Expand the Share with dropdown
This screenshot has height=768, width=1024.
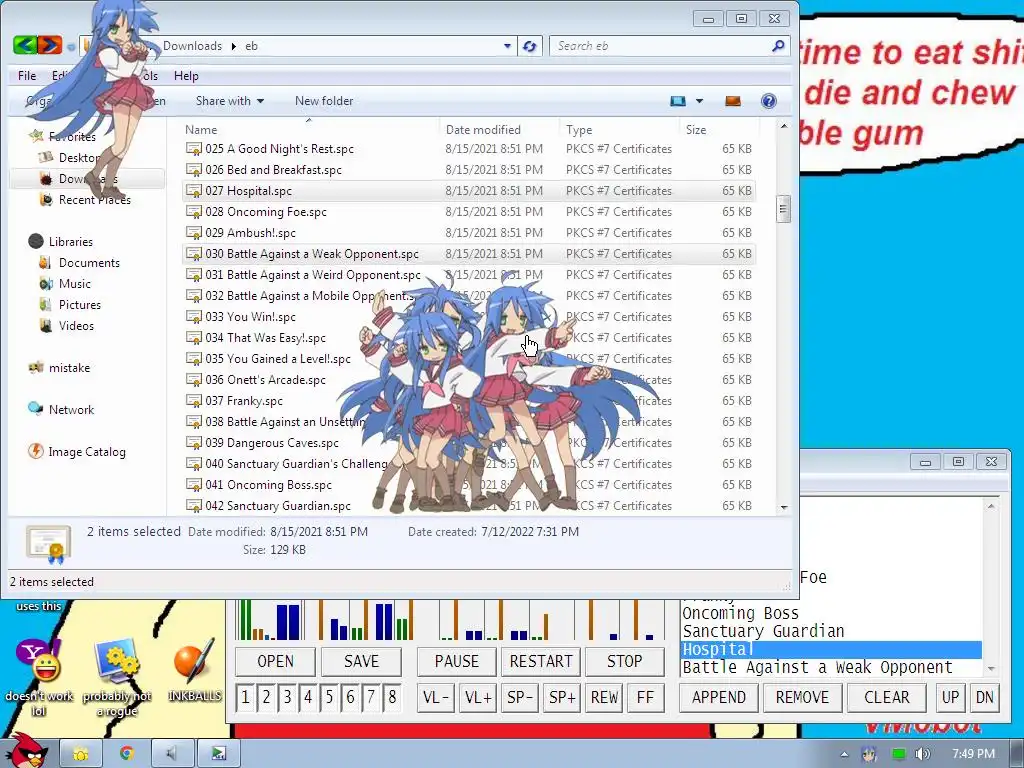(261, 101)
